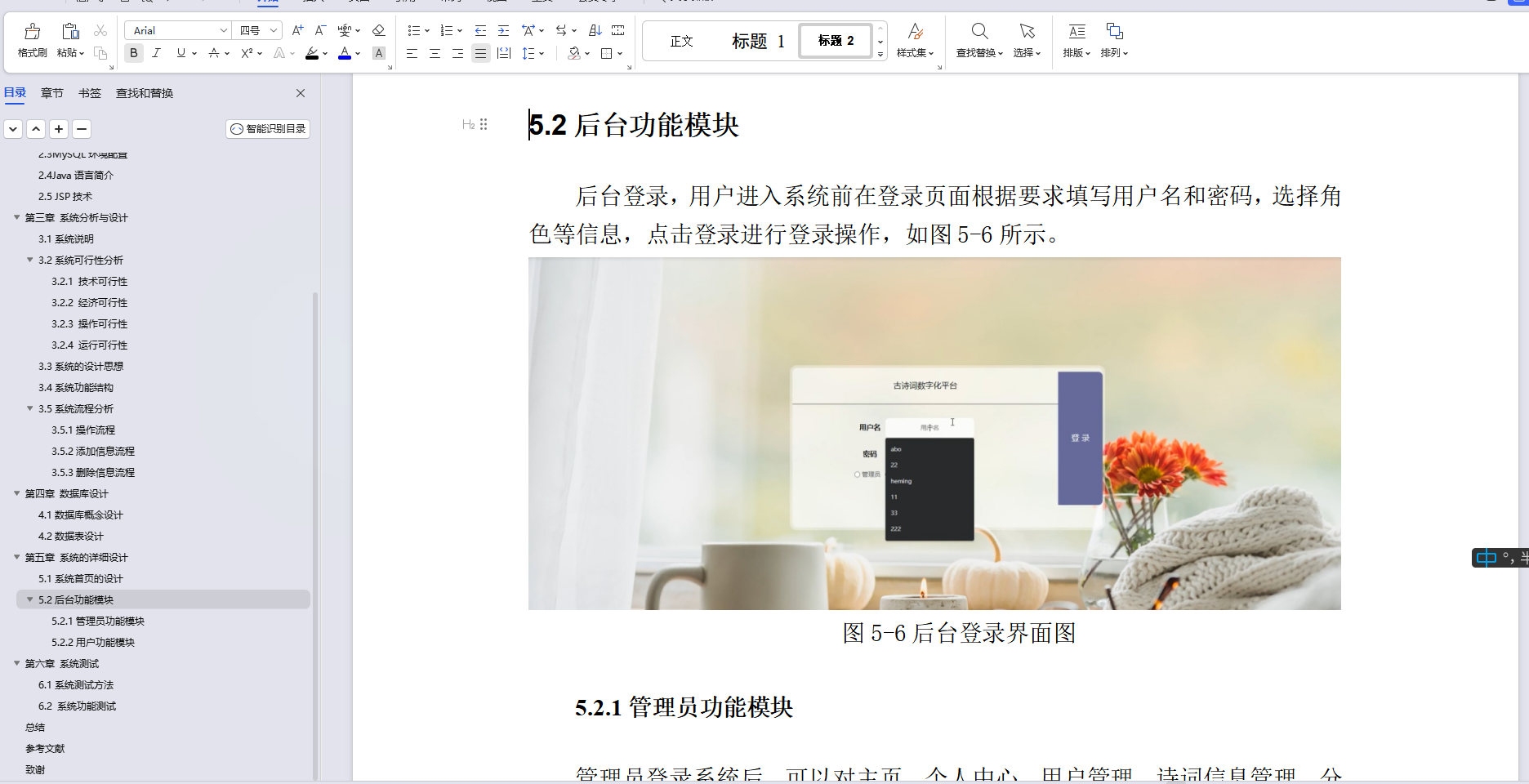Image resolution: width=1529 pixels, height=784 pixels.
Task: Close the navigation side panel
Action: point(301,93)
